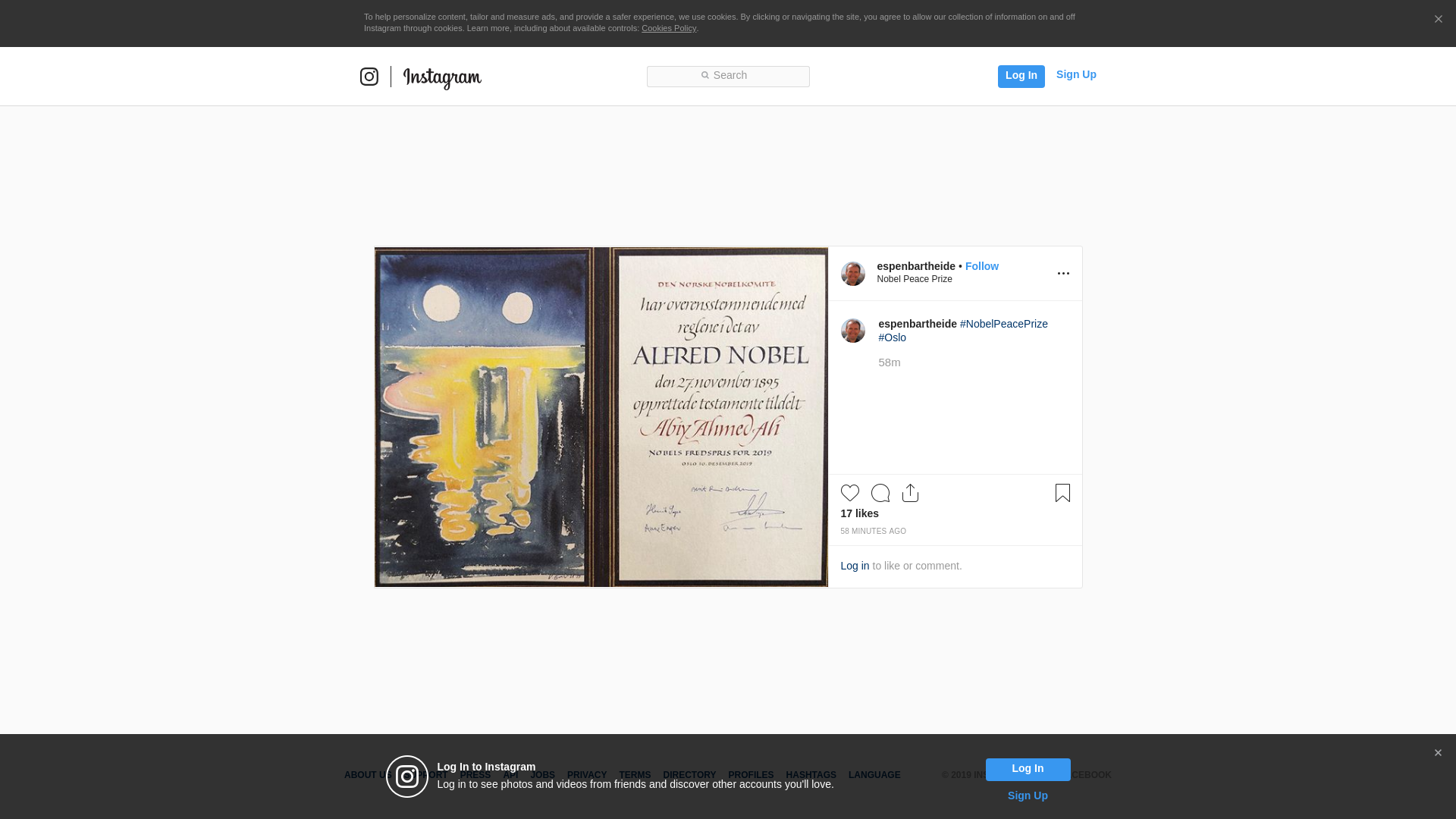Open the LANGUAGE footer selector
Image resolution: width=1456 pixels, height=819 pixels.
[874, 775]
